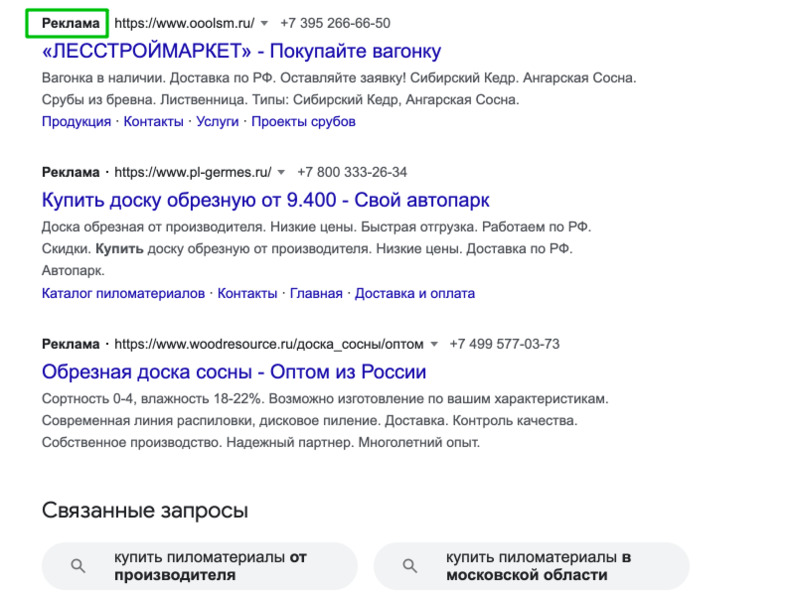
Task: Click Реклама label of woodresource ad
Action: pos(71,345)
